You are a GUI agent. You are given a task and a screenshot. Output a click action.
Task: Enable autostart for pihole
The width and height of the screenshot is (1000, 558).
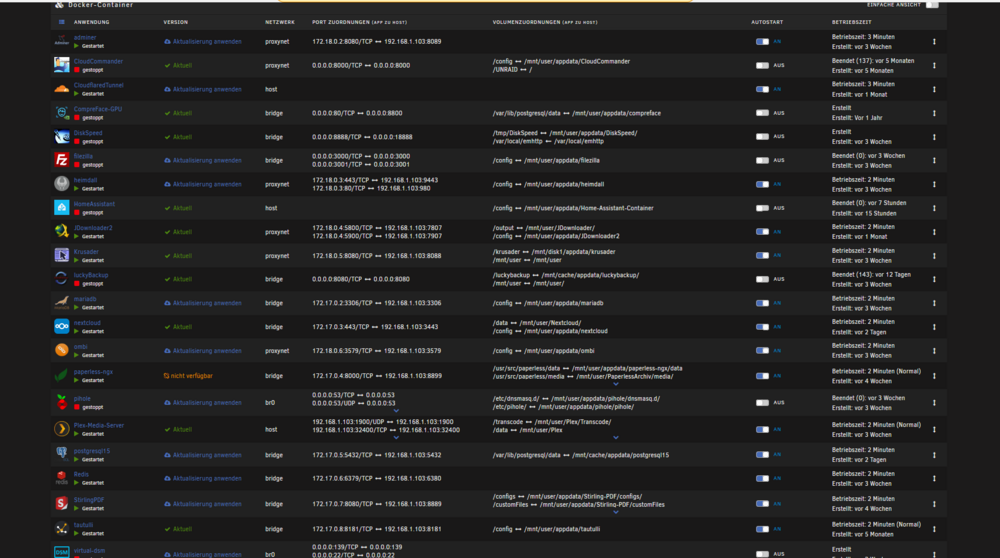(x=762, y=402)
